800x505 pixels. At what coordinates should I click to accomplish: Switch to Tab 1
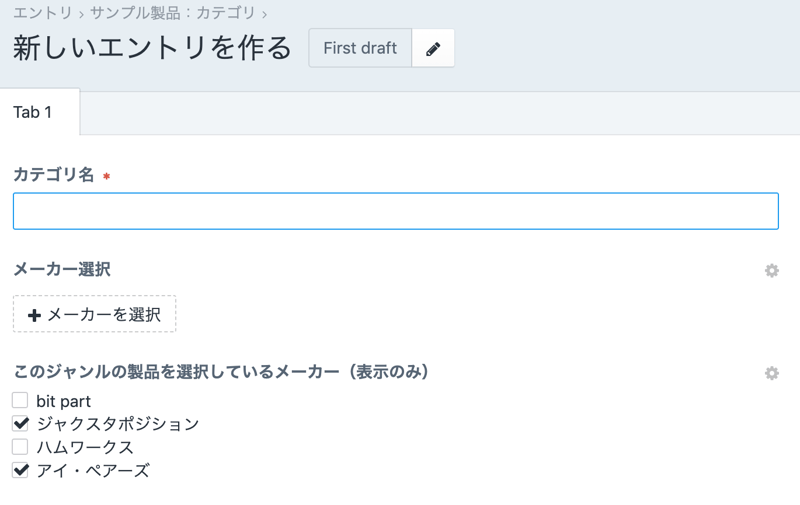click(x=33, y=112)
